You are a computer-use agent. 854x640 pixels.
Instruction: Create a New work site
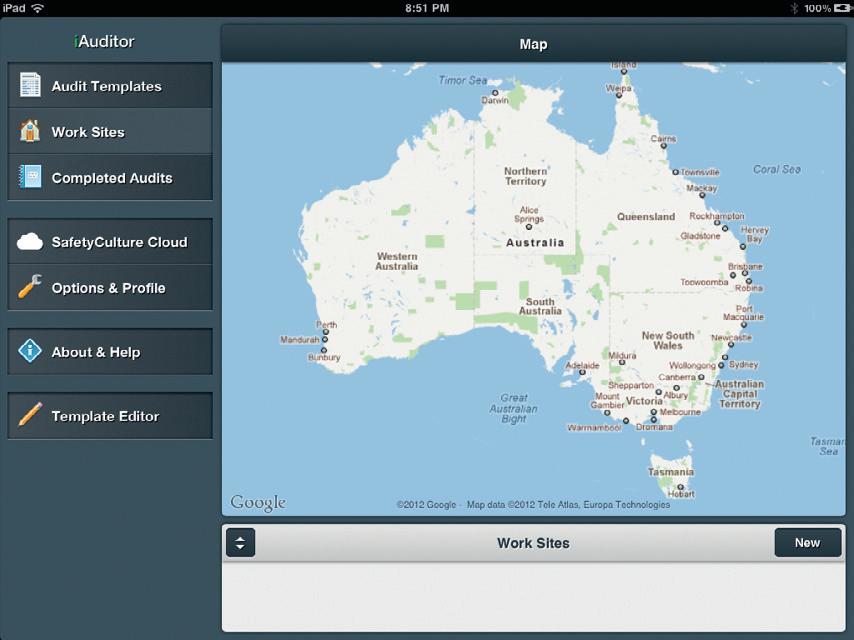pos(808,543)
